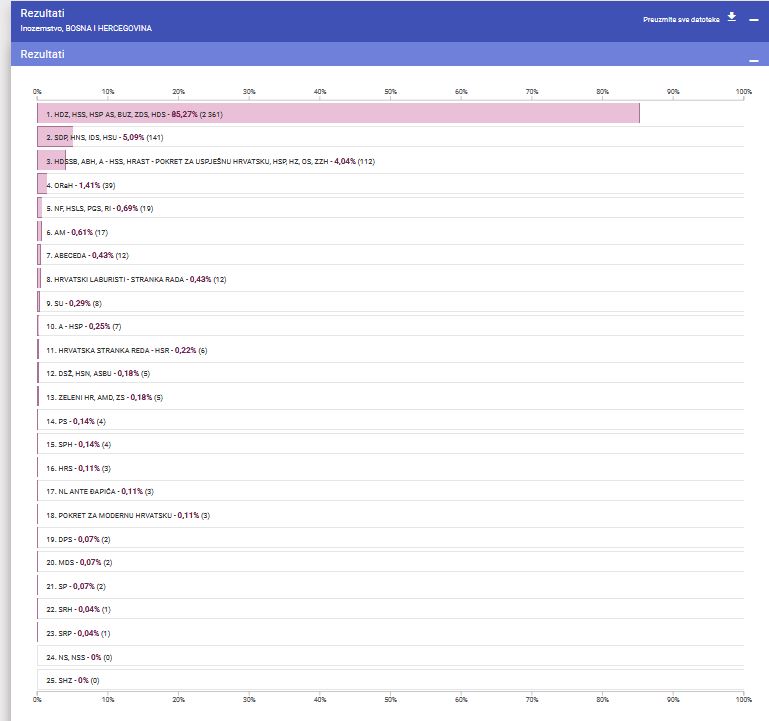Select the ABECEDA result row
The height and width of the screenshot is (721, 769).
[x=87, y=256]
